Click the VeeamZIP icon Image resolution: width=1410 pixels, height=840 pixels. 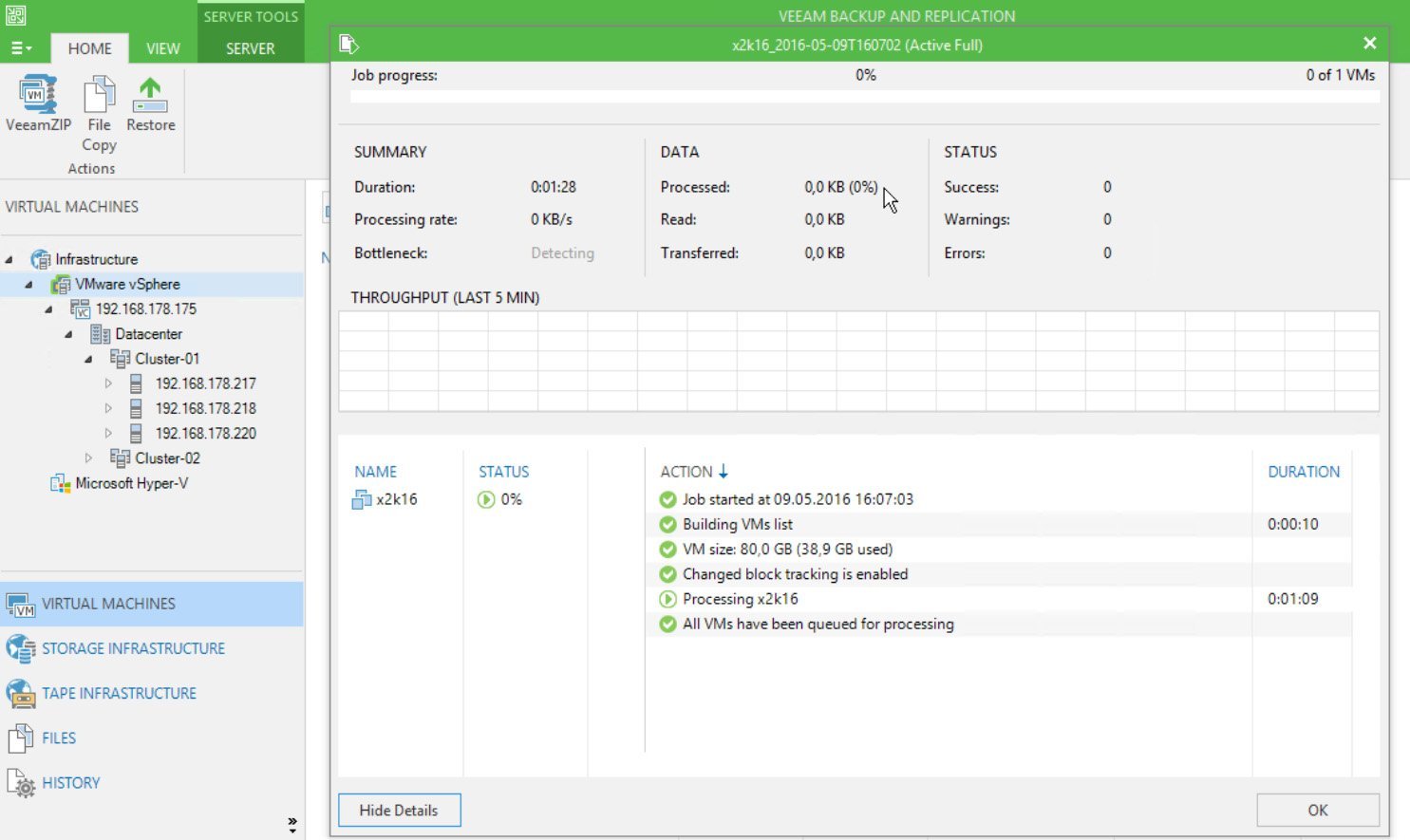pyautogui.click(x=38, y=94)
